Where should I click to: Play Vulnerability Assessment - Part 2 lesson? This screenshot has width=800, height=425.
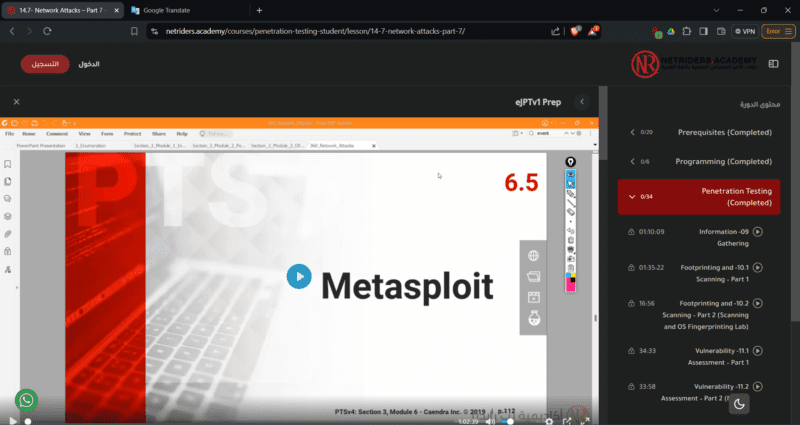coord(758,386)
